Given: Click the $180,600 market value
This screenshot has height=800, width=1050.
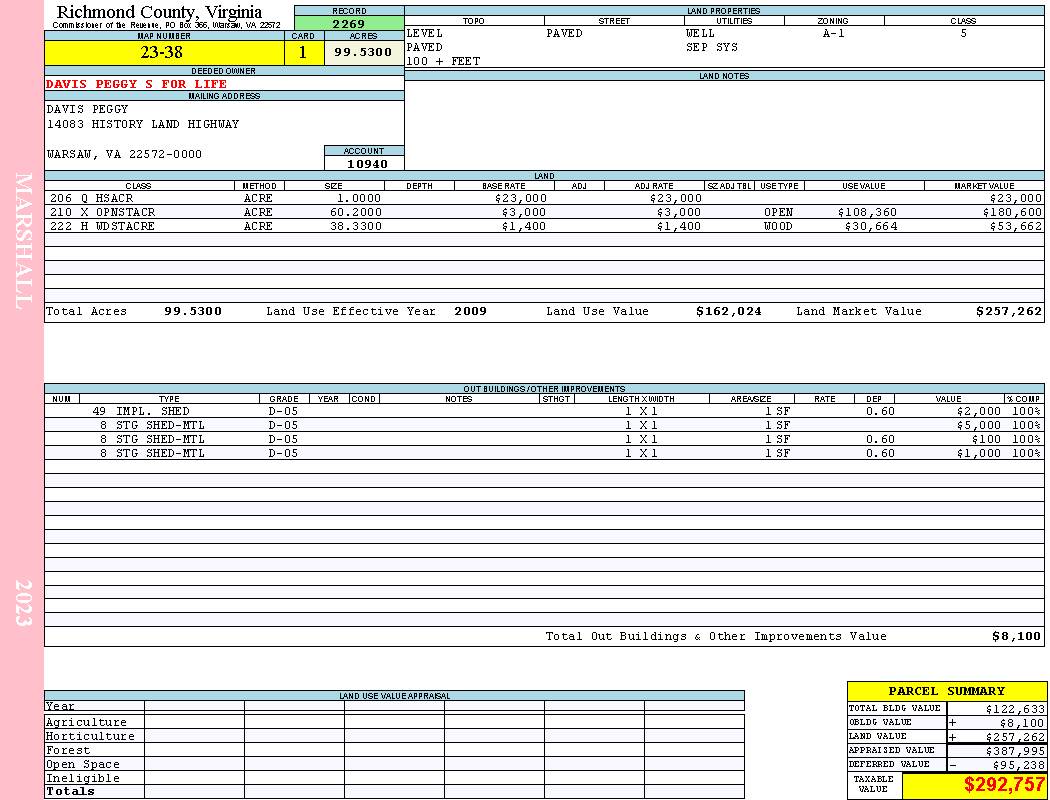Looking at the screenshot, I should 1012,212.
